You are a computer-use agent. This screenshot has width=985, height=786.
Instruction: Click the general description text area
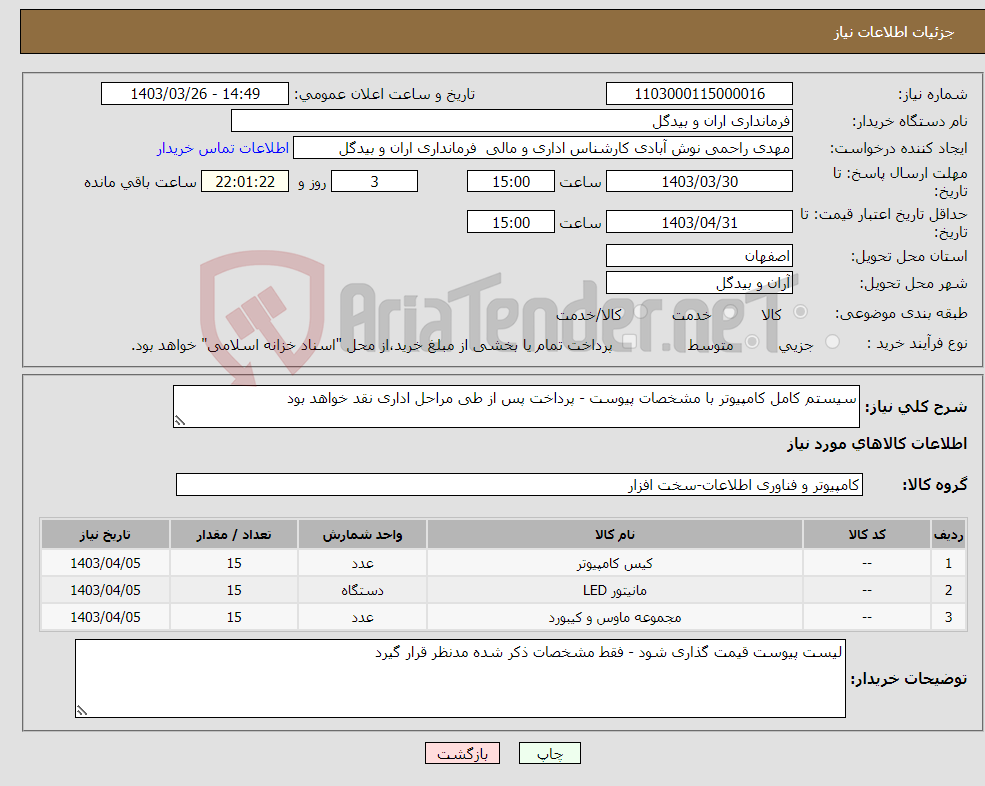(516, 407)
